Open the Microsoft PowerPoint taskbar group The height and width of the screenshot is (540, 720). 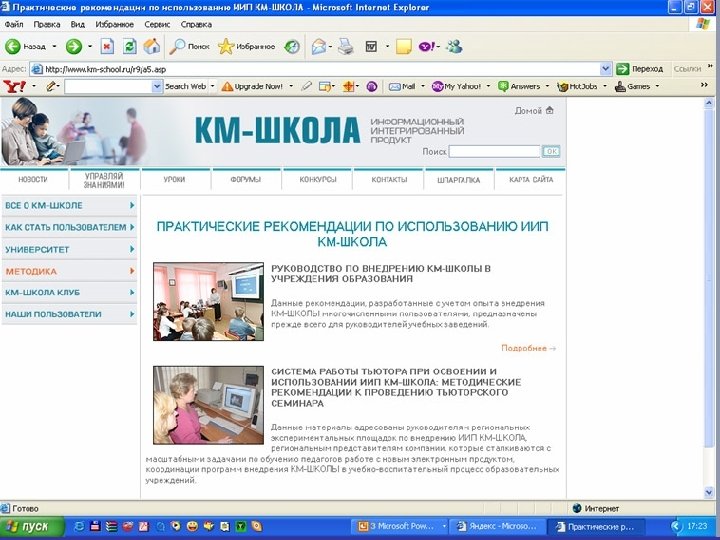pyautogui.click(x=399, y=526)
